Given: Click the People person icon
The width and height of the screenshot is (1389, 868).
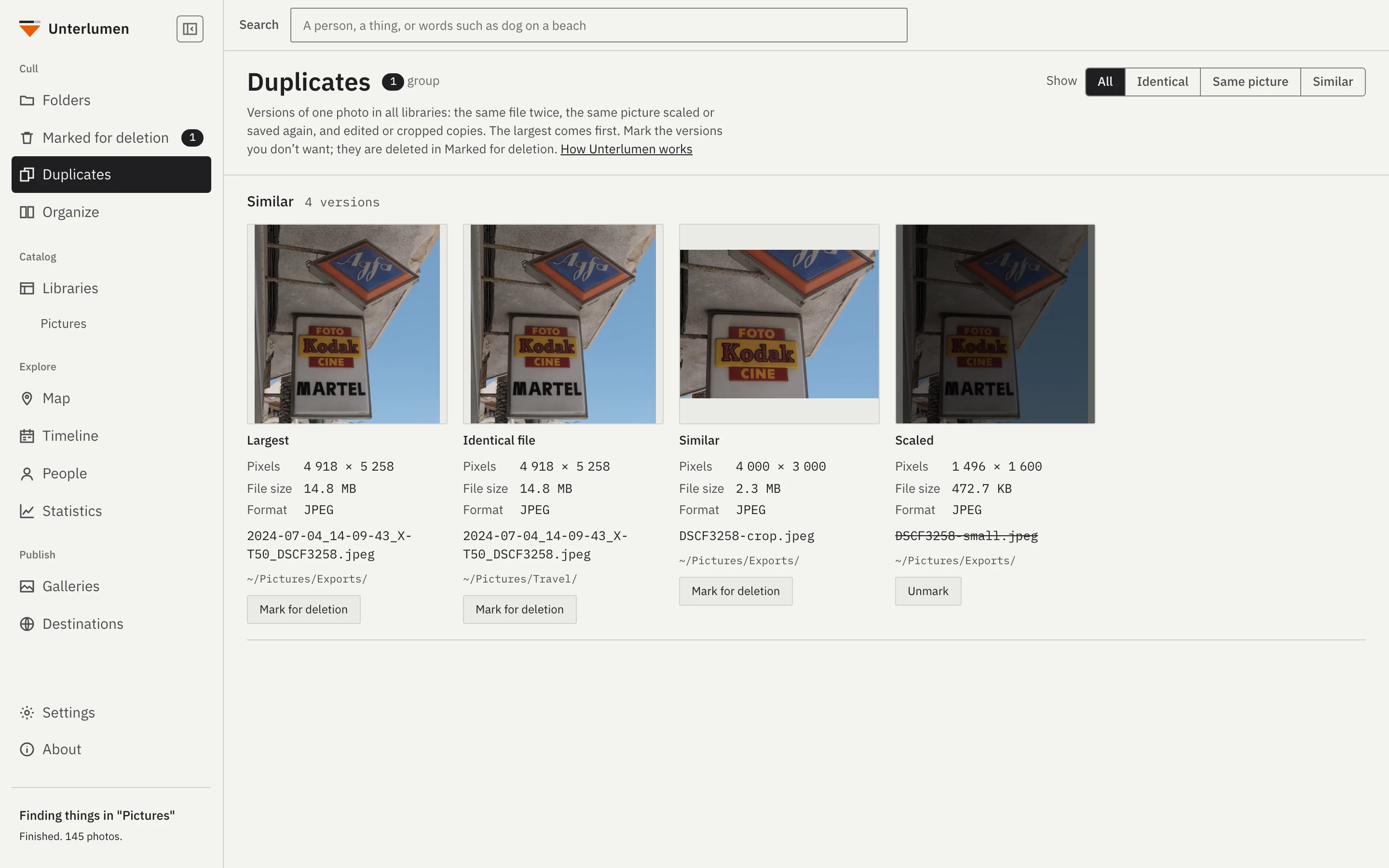Looking at the screenshot, I should tap(27, 474).
